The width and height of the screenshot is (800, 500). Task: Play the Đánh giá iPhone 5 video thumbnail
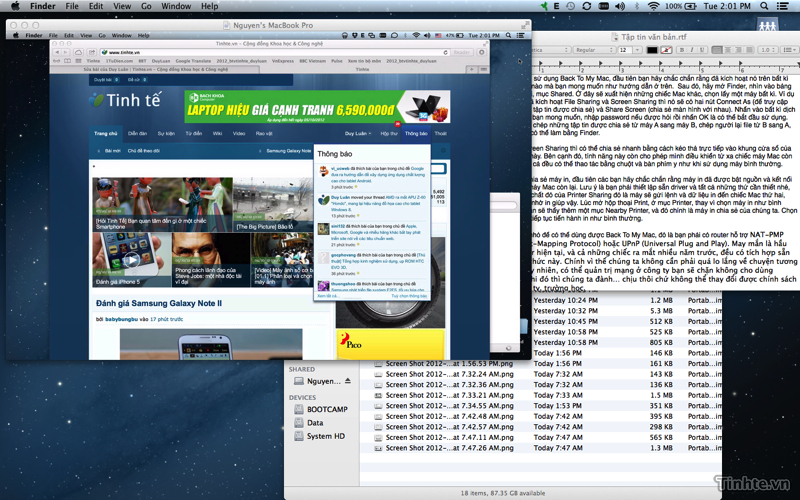132,260
